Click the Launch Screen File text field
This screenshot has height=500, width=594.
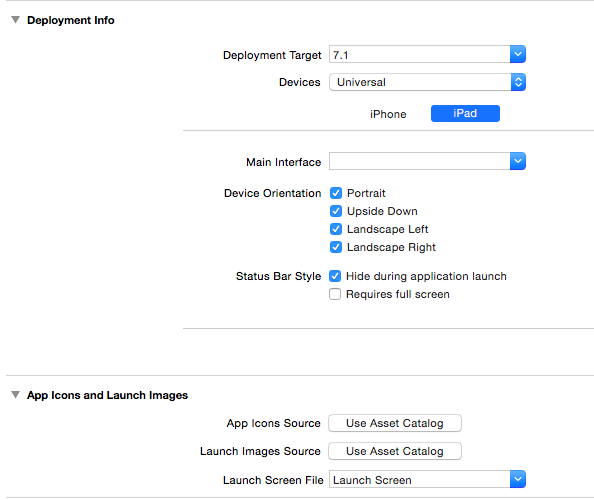pyautogui.click(x=419, y=480)
